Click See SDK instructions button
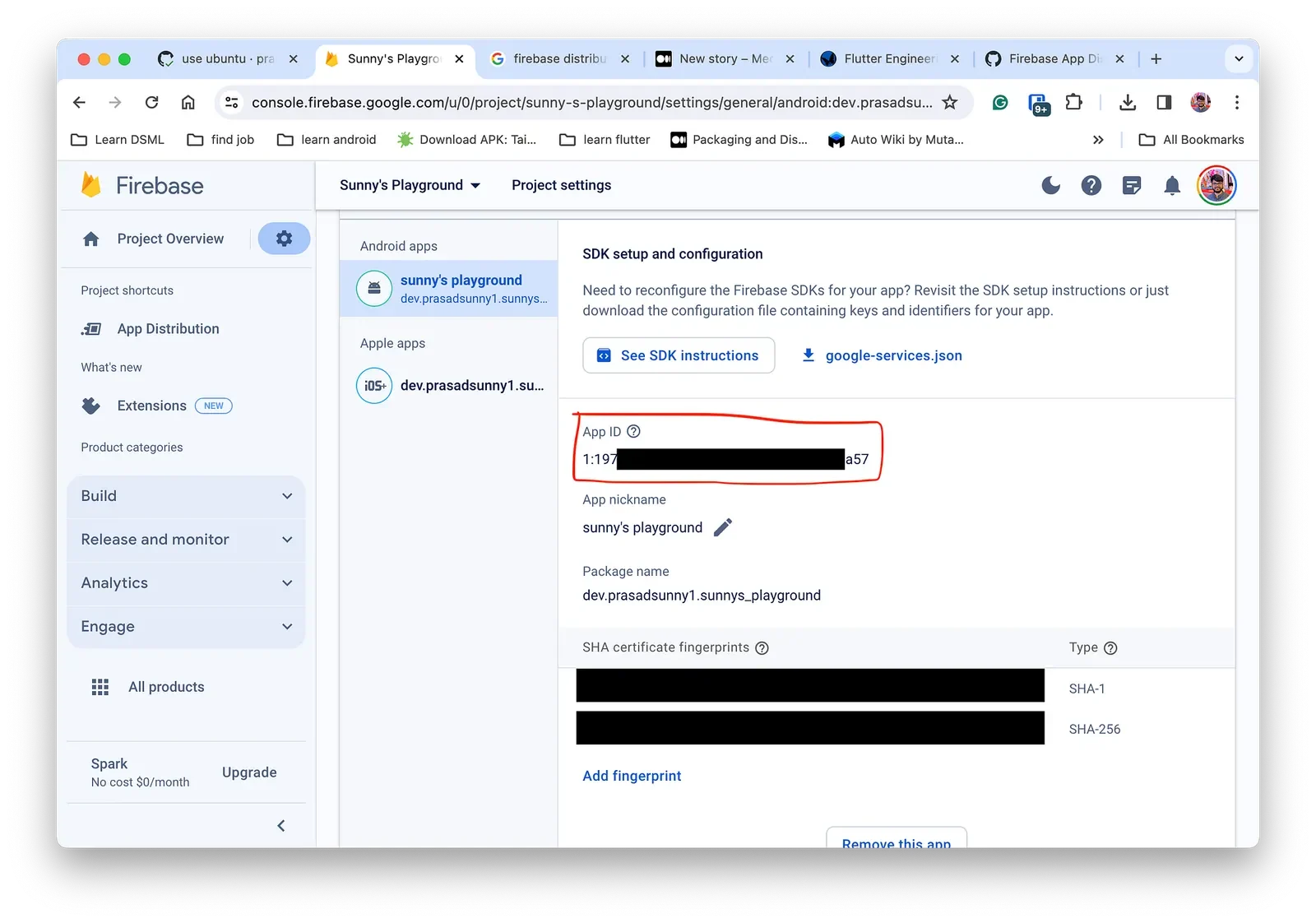 (x=679, y=355)
